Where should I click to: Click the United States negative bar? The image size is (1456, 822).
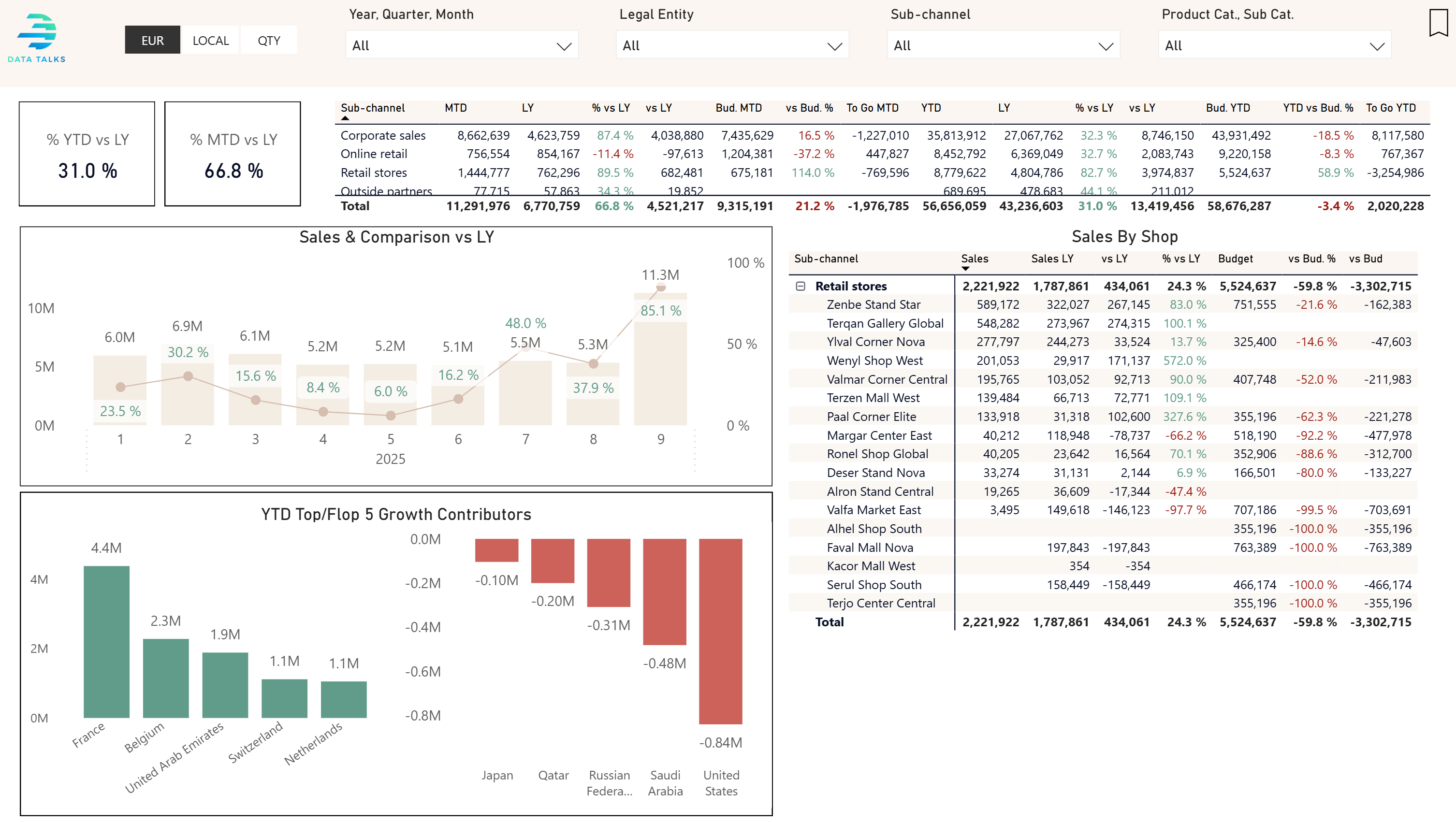tap(720, 632)
